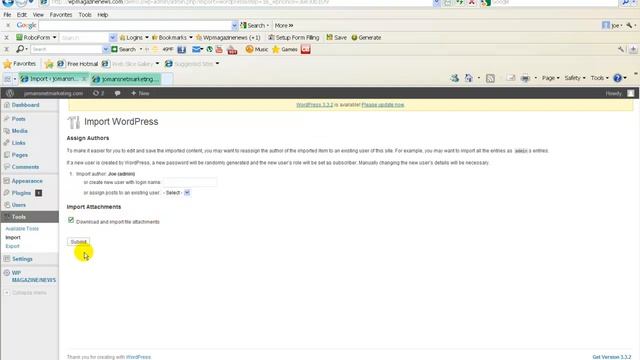Click the YouTube icon in the toolbar
The width and height of the screenshot is (640, 360).
pos(219,50)
